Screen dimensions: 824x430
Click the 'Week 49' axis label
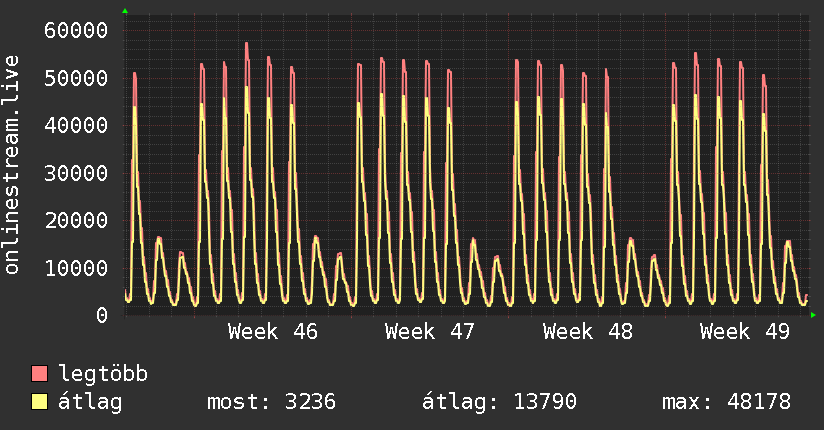point(745,332)
